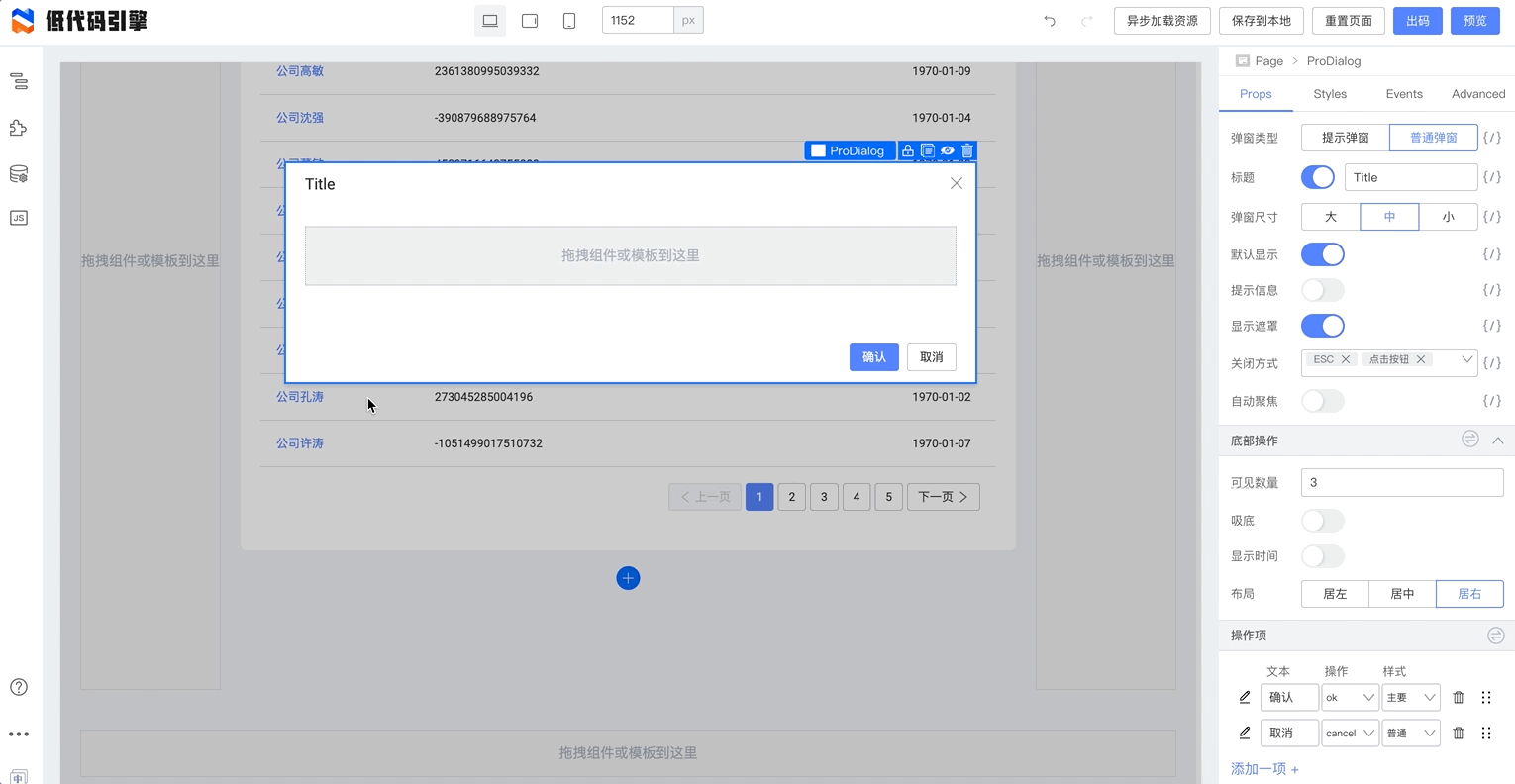Click the 可见数量 input field

coord(1402,482)
